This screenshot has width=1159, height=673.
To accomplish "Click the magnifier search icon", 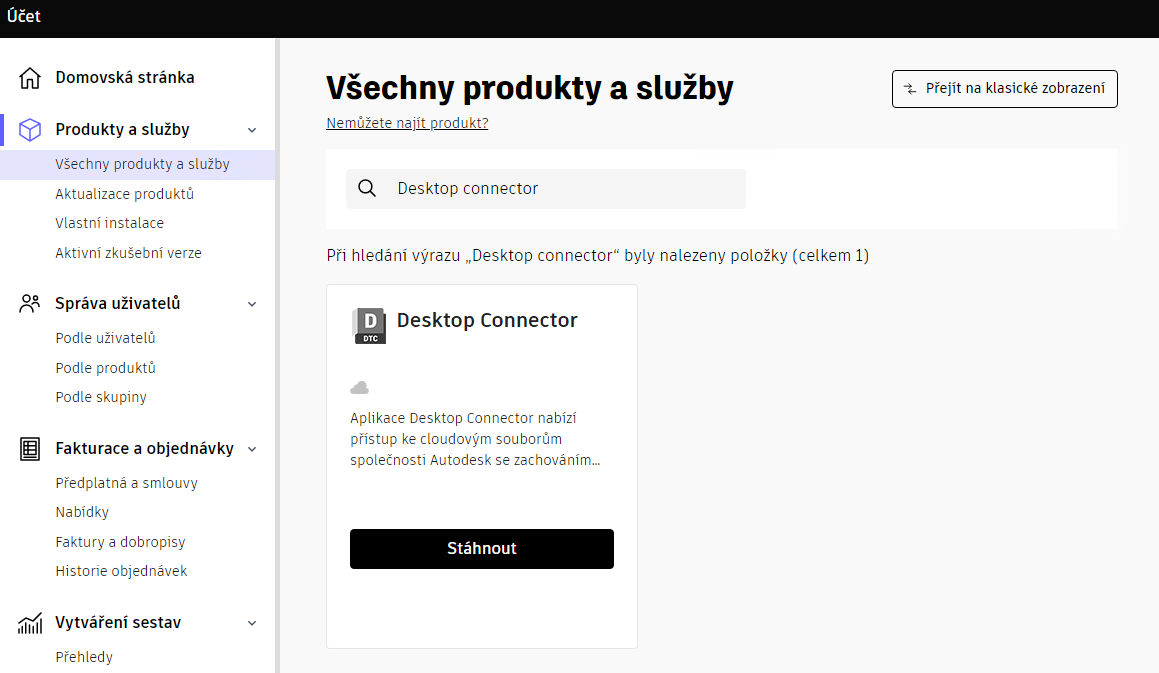I will click(x=367, y=189).
